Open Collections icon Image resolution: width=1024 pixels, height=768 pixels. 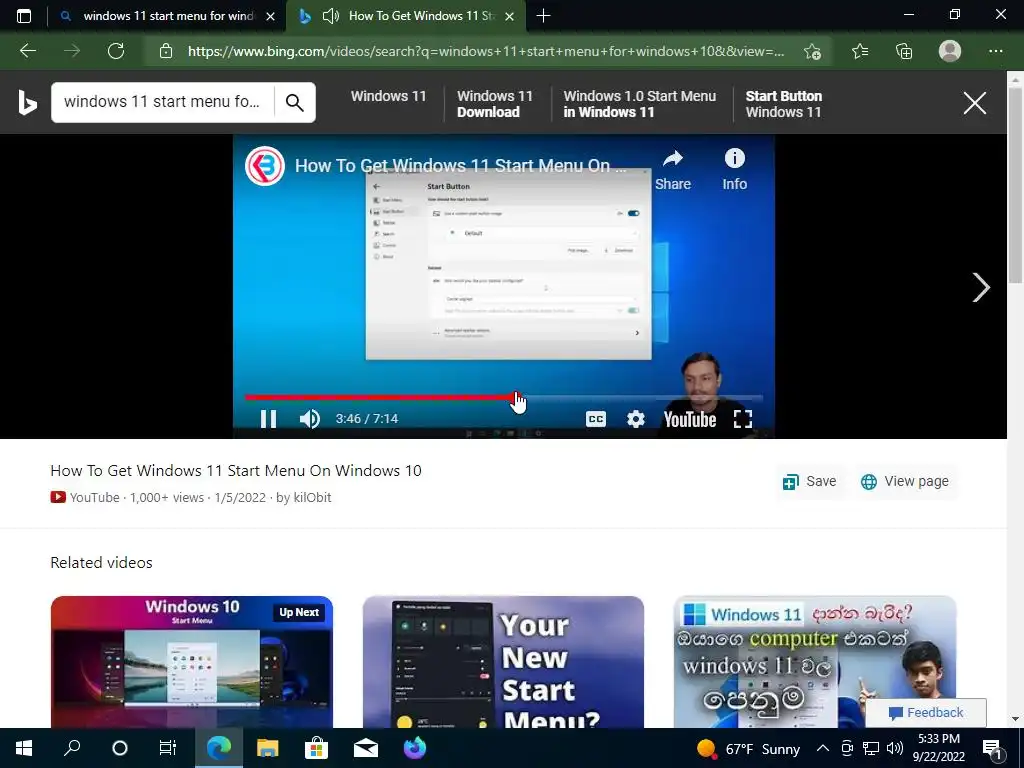[x=904, y=51]
